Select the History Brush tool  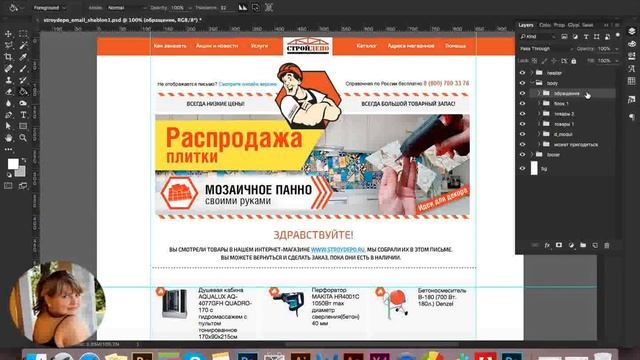[23, 80]
